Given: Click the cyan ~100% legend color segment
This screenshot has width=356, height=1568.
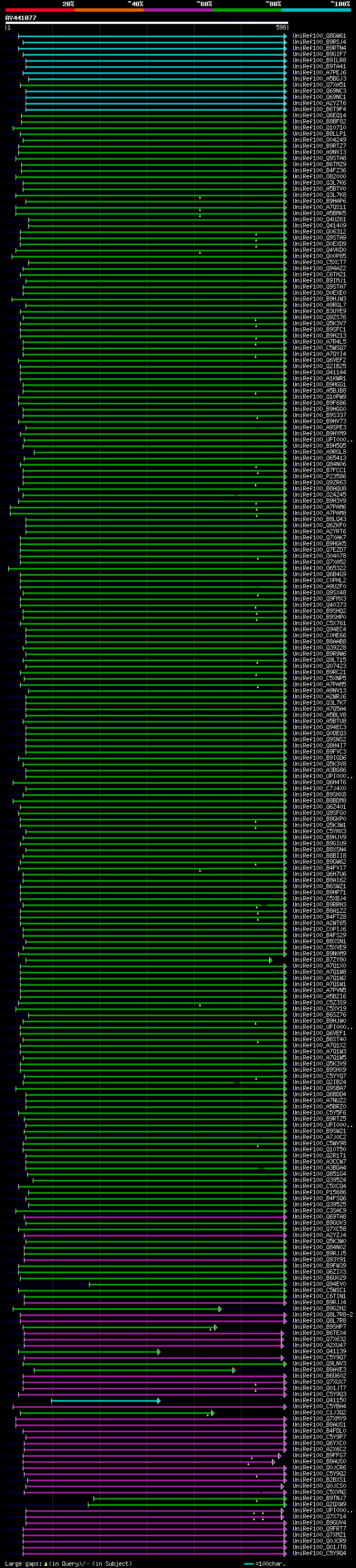Looking at the screenshot, I should pyautogui.click(x=316, y=10).
